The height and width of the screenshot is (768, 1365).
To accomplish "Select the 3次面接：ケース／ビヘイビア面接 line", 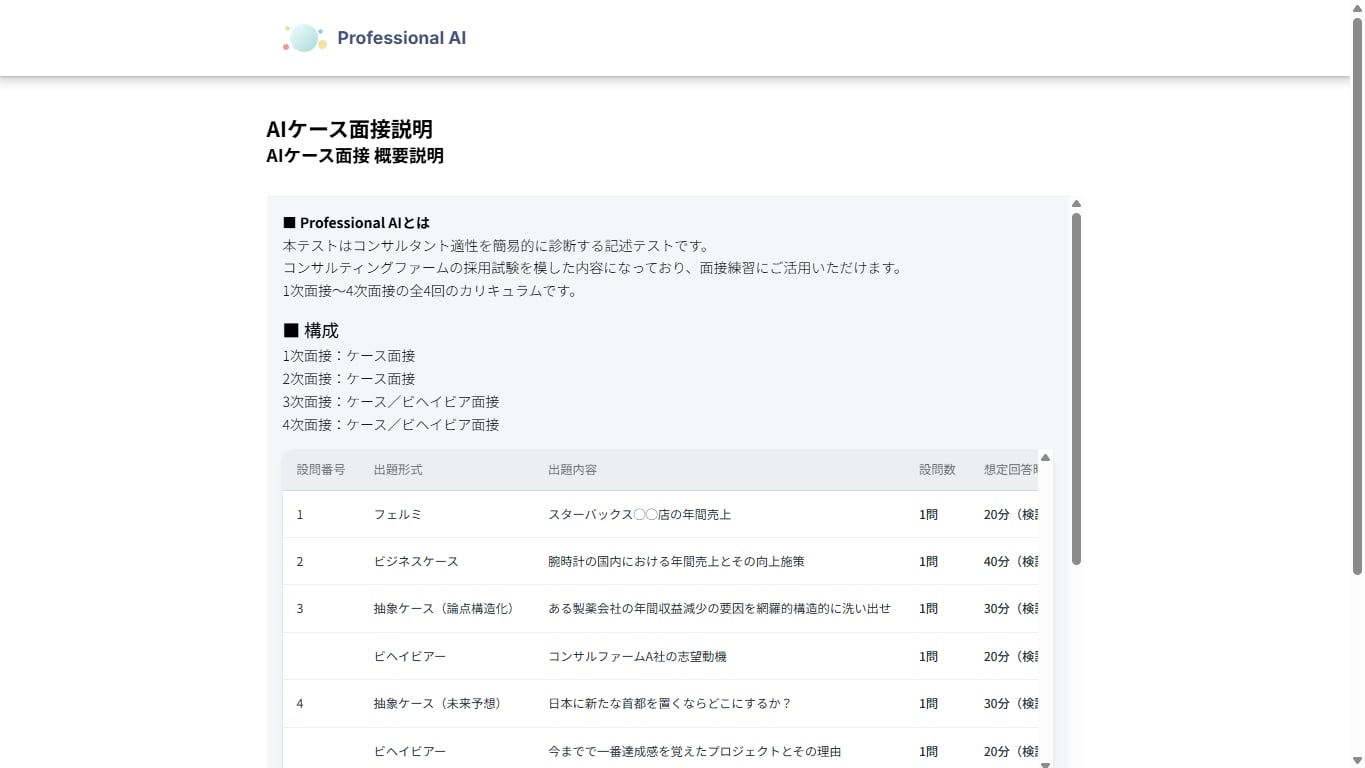I will (x=391, y=402).
